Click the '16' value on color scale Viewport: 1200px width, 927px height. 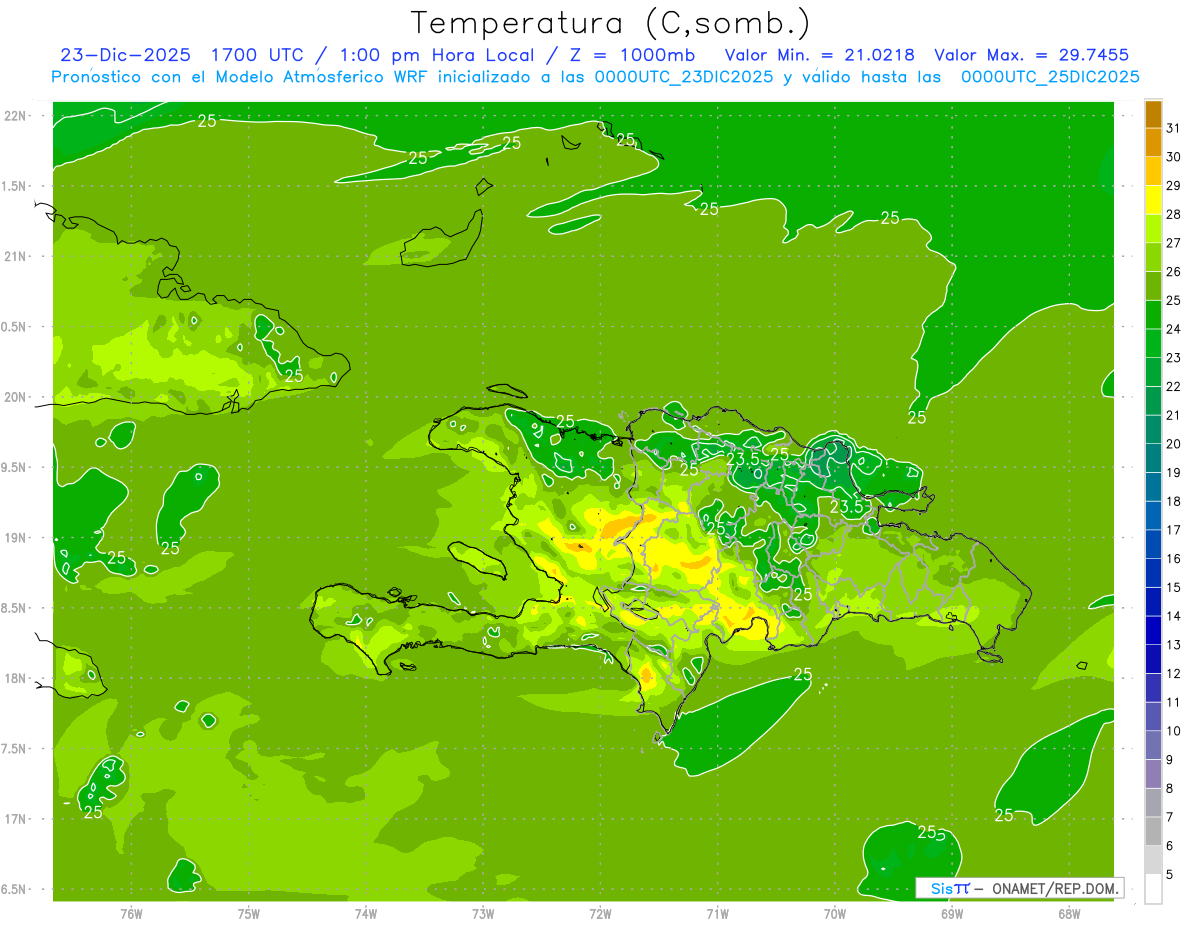pyautogui.click(x=1173, y=559)
